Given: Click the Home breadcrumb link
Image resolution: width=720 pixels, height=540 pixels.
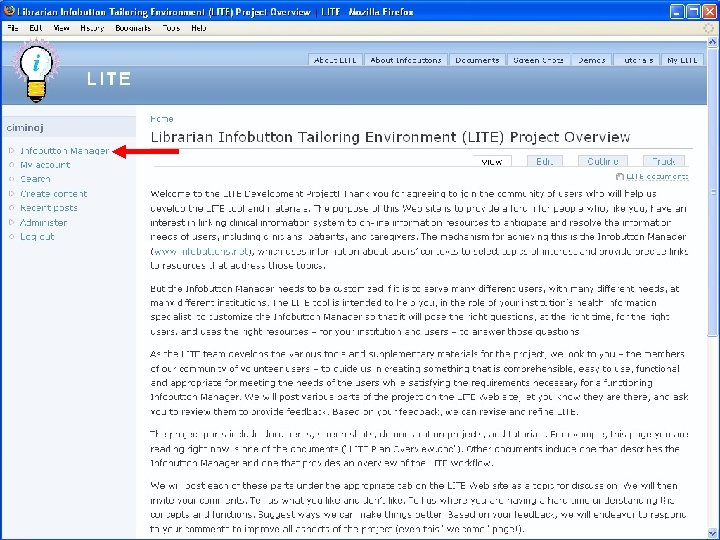Looking at the screenshot, I should (162, 119).
